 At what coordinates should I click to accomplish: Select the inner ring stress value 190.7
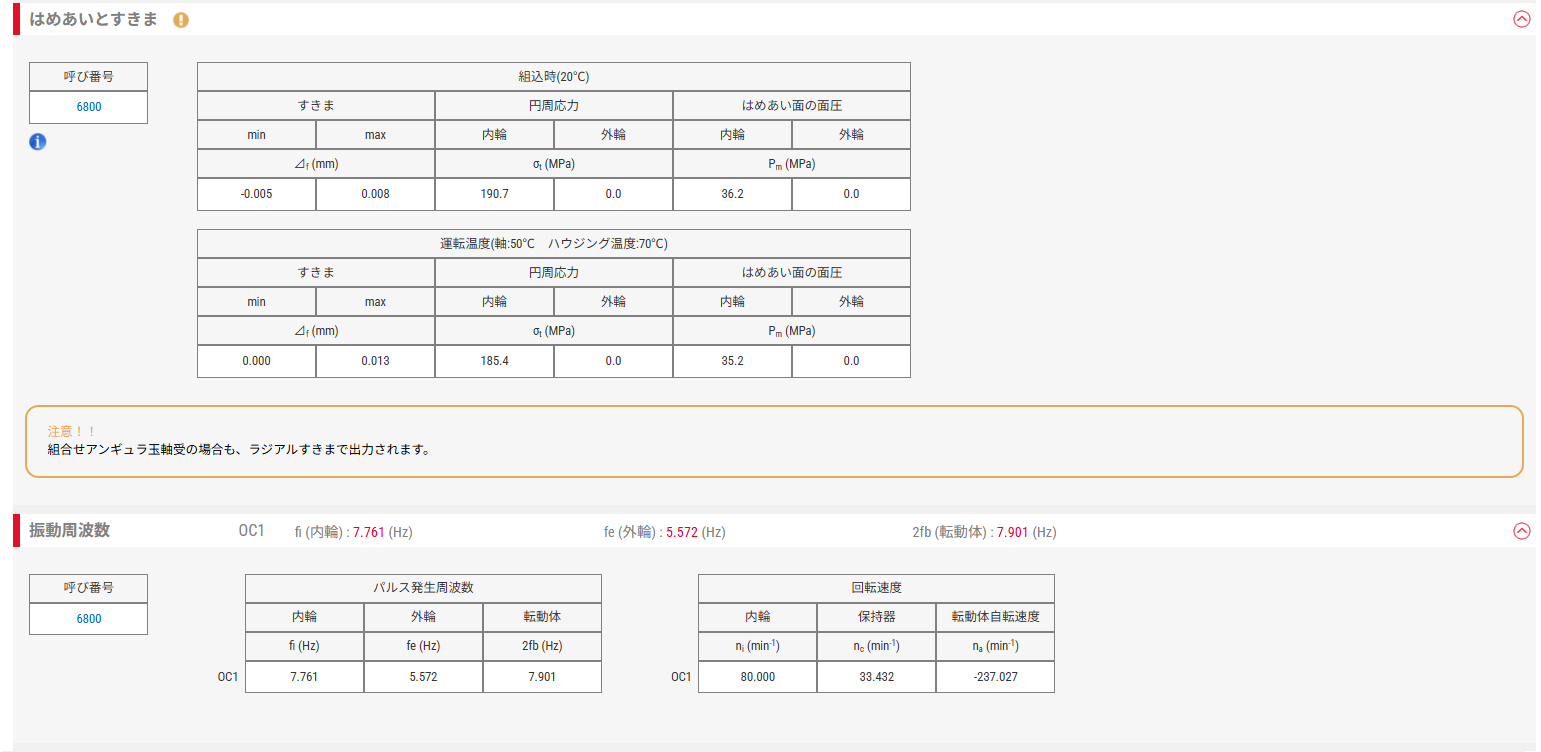coord(494,194)
